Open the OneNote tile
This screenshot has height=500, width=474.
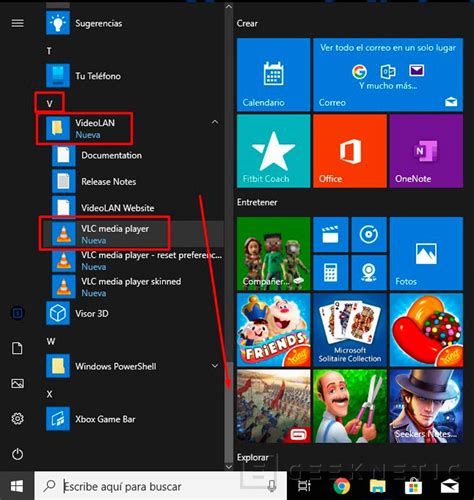[x=426, y=151]
